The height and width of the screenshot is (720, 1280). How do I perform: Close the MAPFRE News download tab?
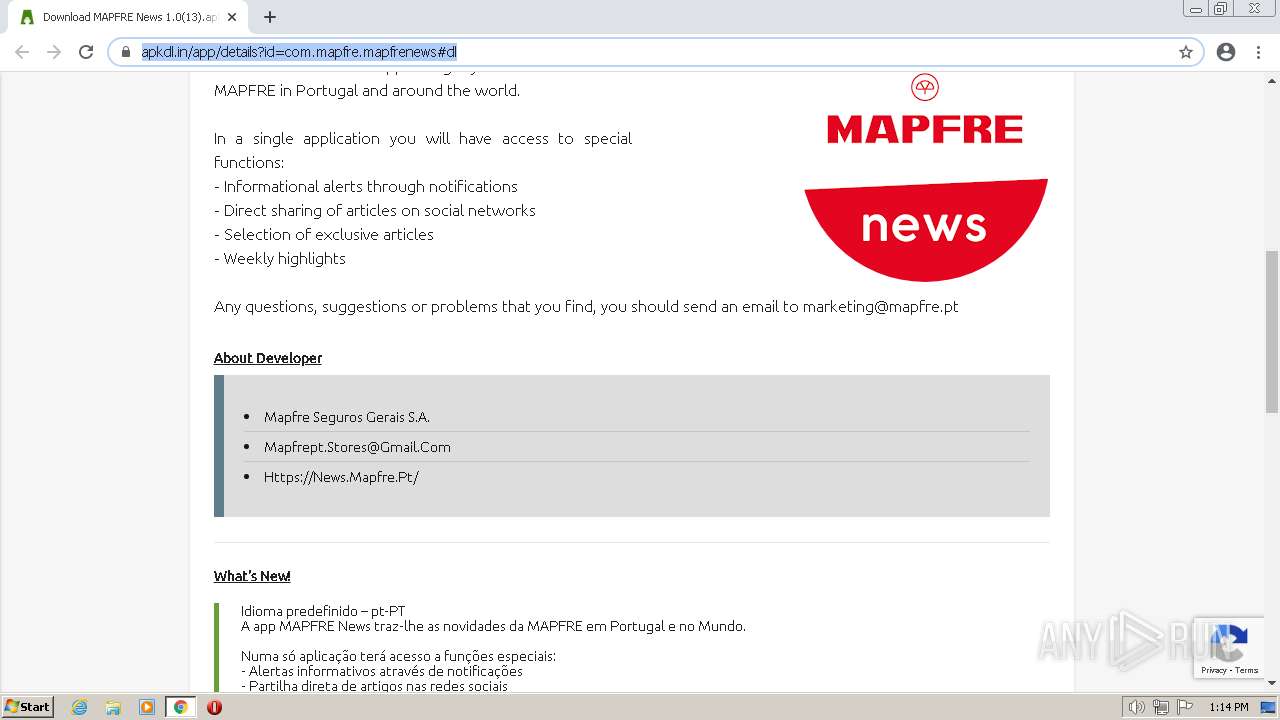click(232, 17)
